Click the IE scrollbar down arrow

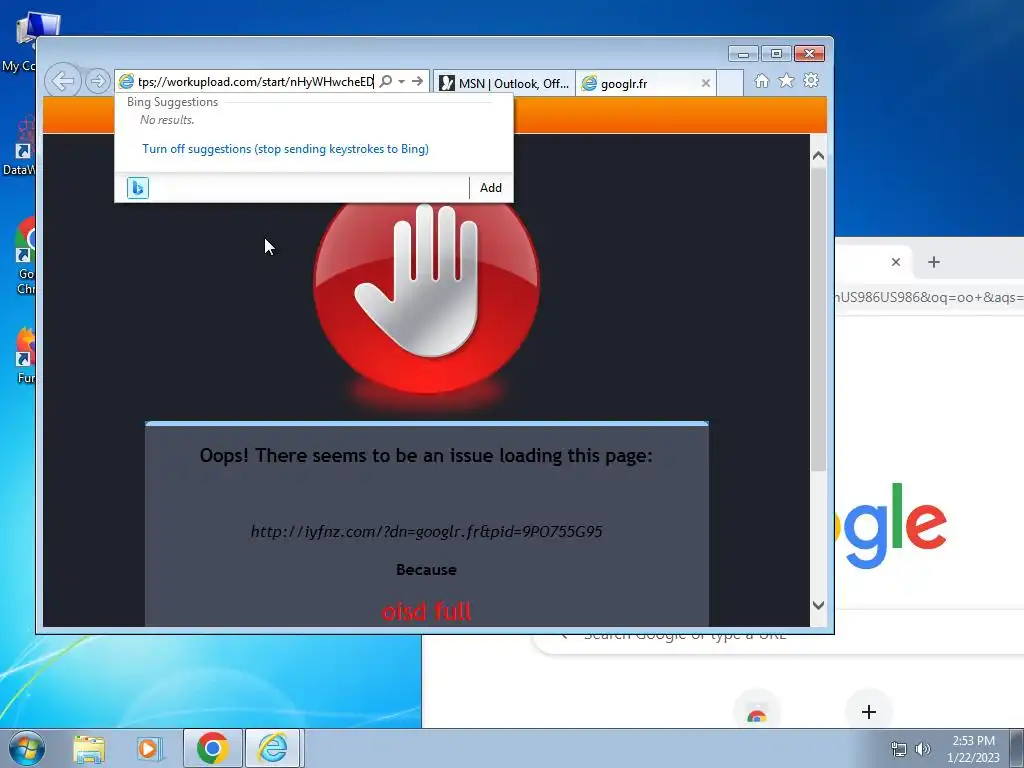(818, 605)
